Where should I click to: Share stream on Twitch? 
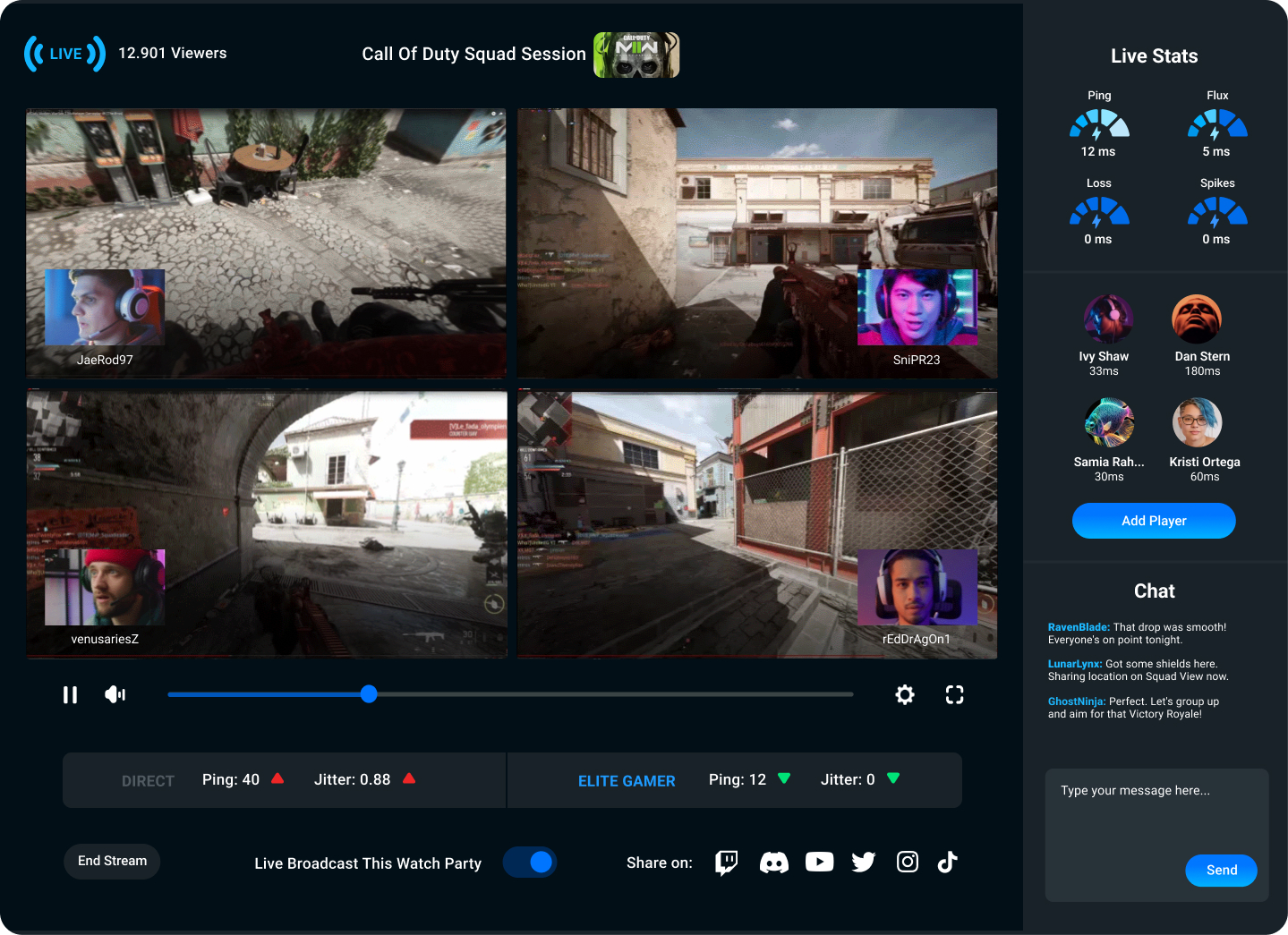(726, 863)
